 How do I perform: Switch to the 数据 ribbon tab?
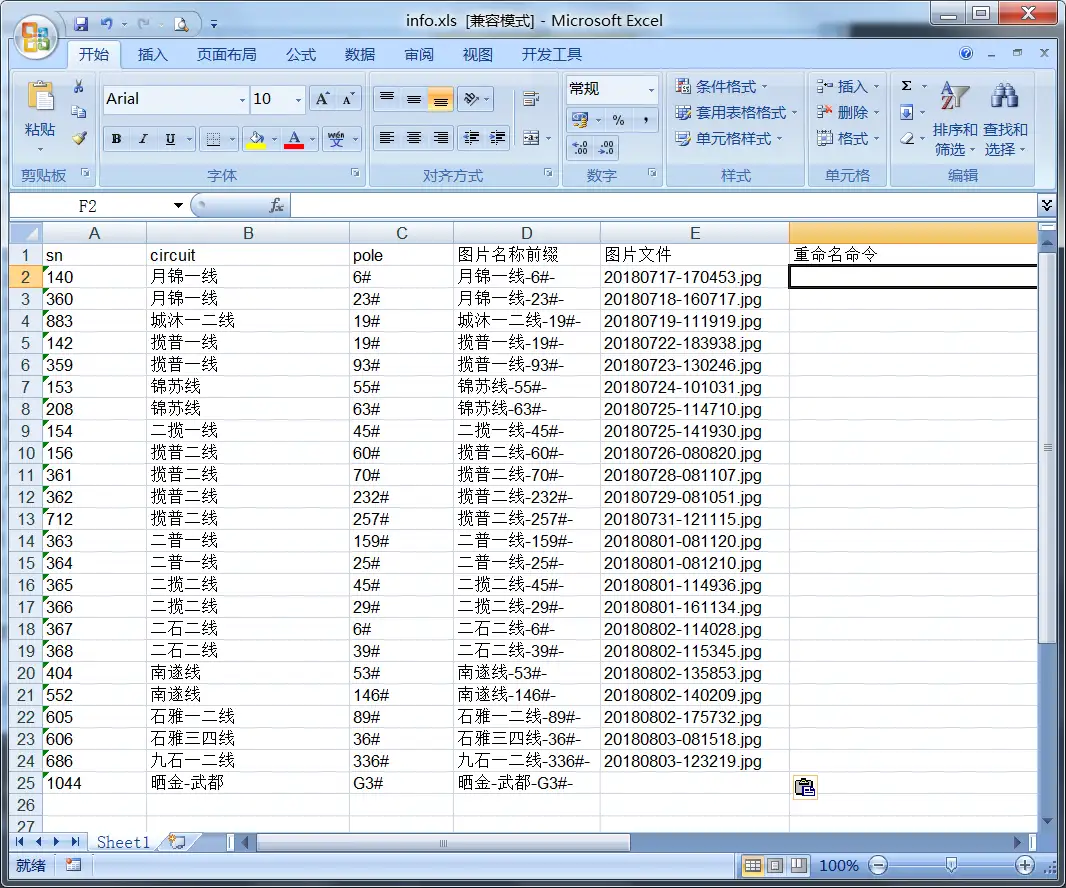coord(360,54)
